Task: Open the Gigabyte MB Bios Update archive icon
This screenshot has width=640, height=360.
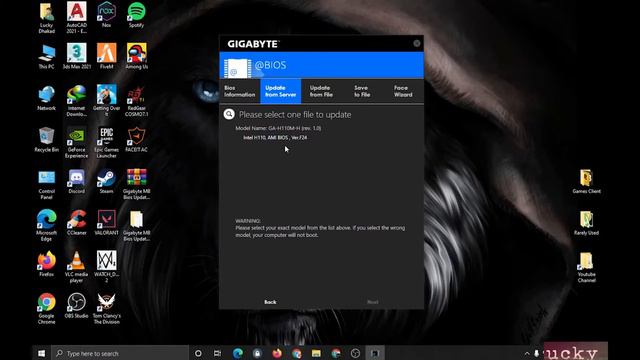Action: tap(136, 184)
